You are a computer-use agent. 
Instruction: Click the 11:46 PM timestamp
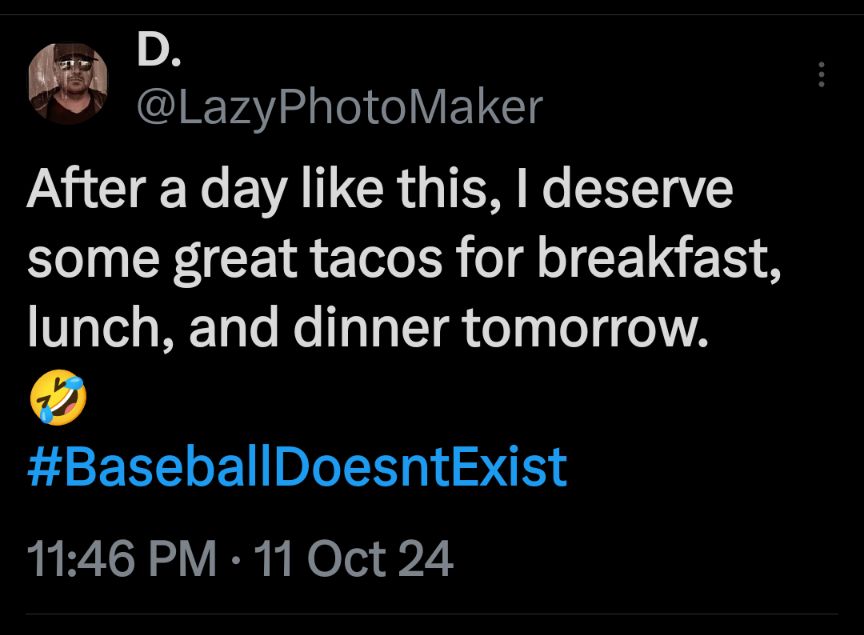123,559
